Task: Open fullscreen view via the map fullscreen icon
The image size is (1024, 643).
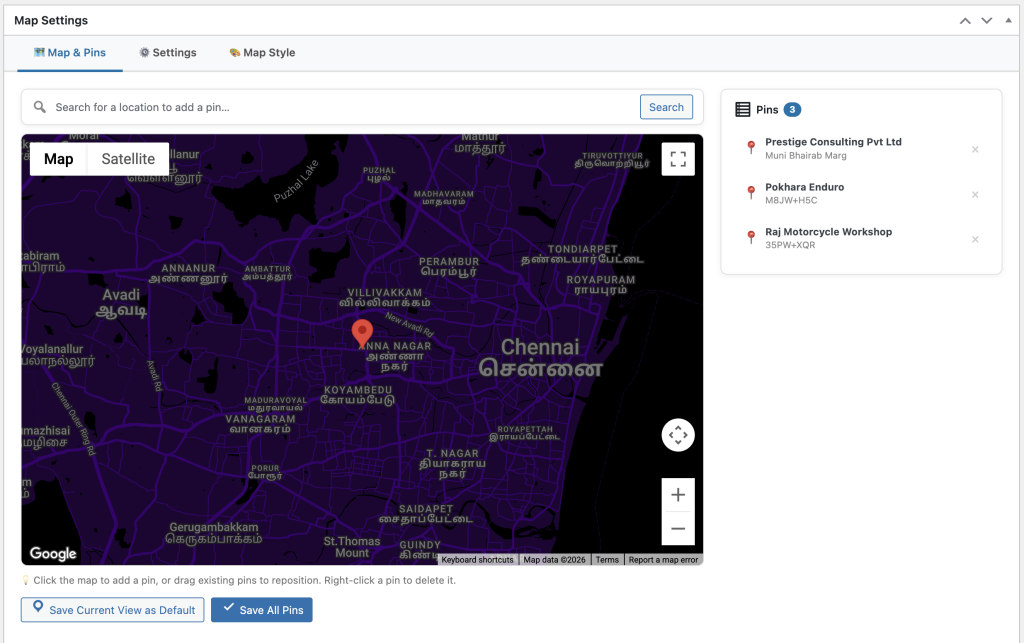Action: pos(678,158)
